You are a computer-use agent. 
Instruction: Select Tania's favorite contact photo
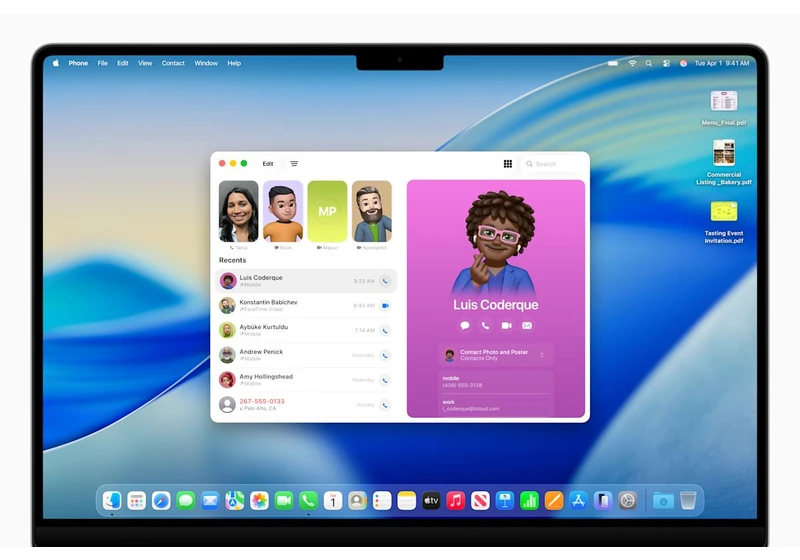[238, 211]
